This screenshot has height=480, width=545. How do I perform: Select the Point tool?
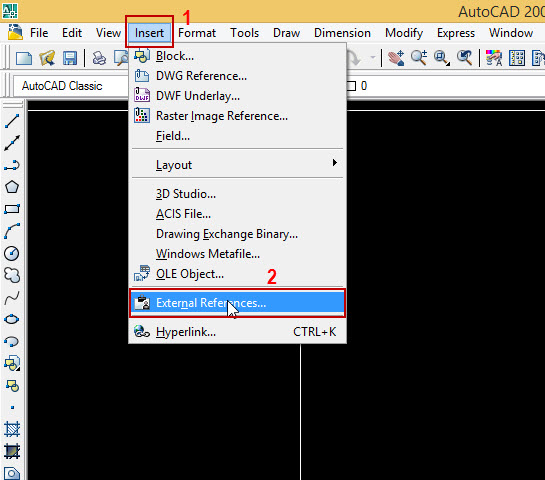[x=13, y=407]
